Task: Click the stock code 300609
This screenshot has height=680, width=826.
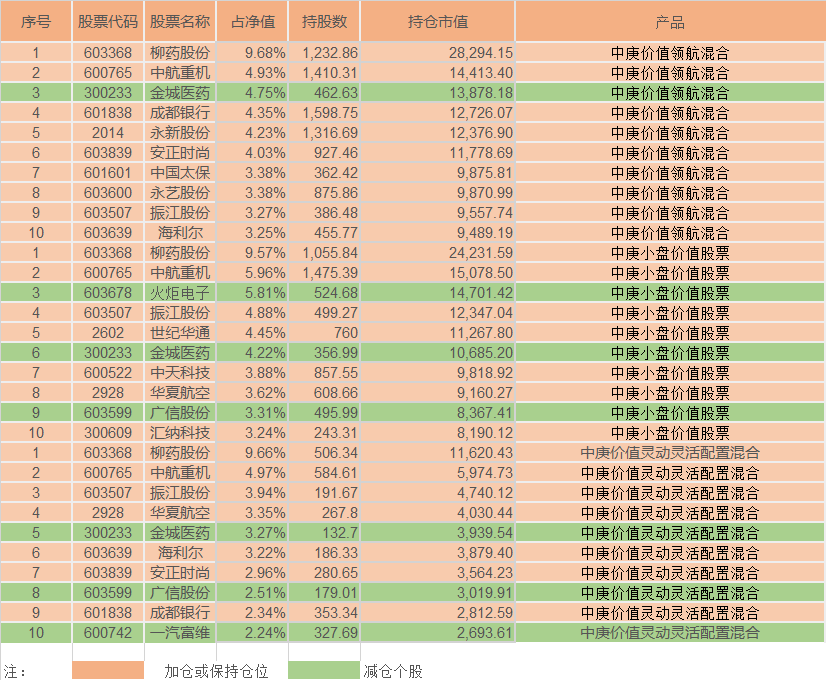Action: (108, 433)
